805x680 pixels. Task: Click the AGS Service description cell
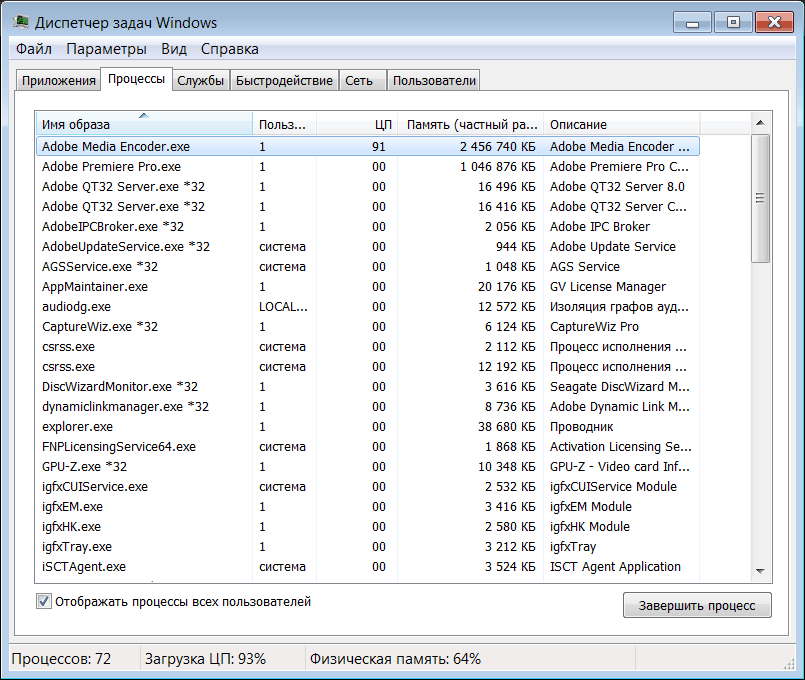585,266
